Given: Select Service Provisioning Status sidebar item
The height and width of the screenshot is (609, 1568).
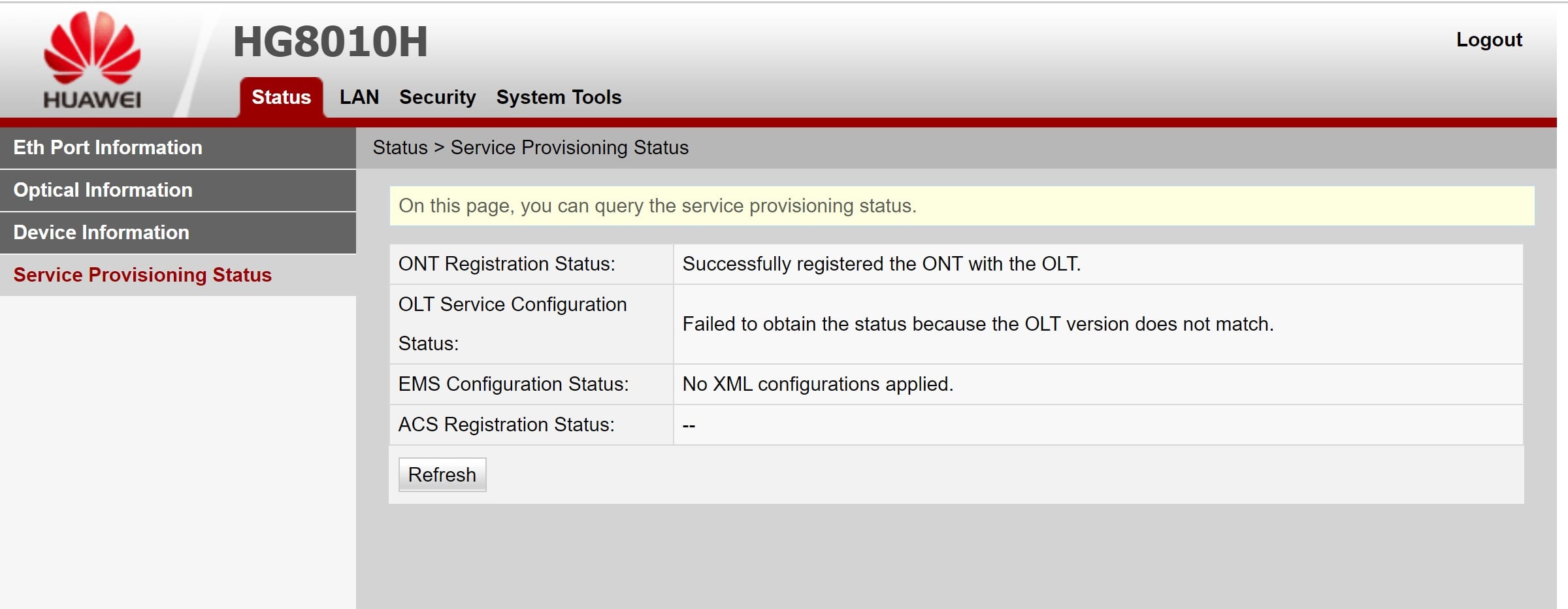Looking at the screenshot, I should 178,275.
